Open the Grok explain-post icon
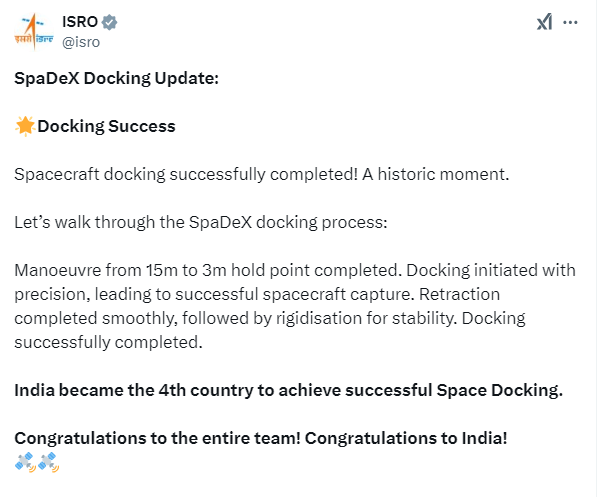This screenshot has width=602, height=497. (544, 22)
